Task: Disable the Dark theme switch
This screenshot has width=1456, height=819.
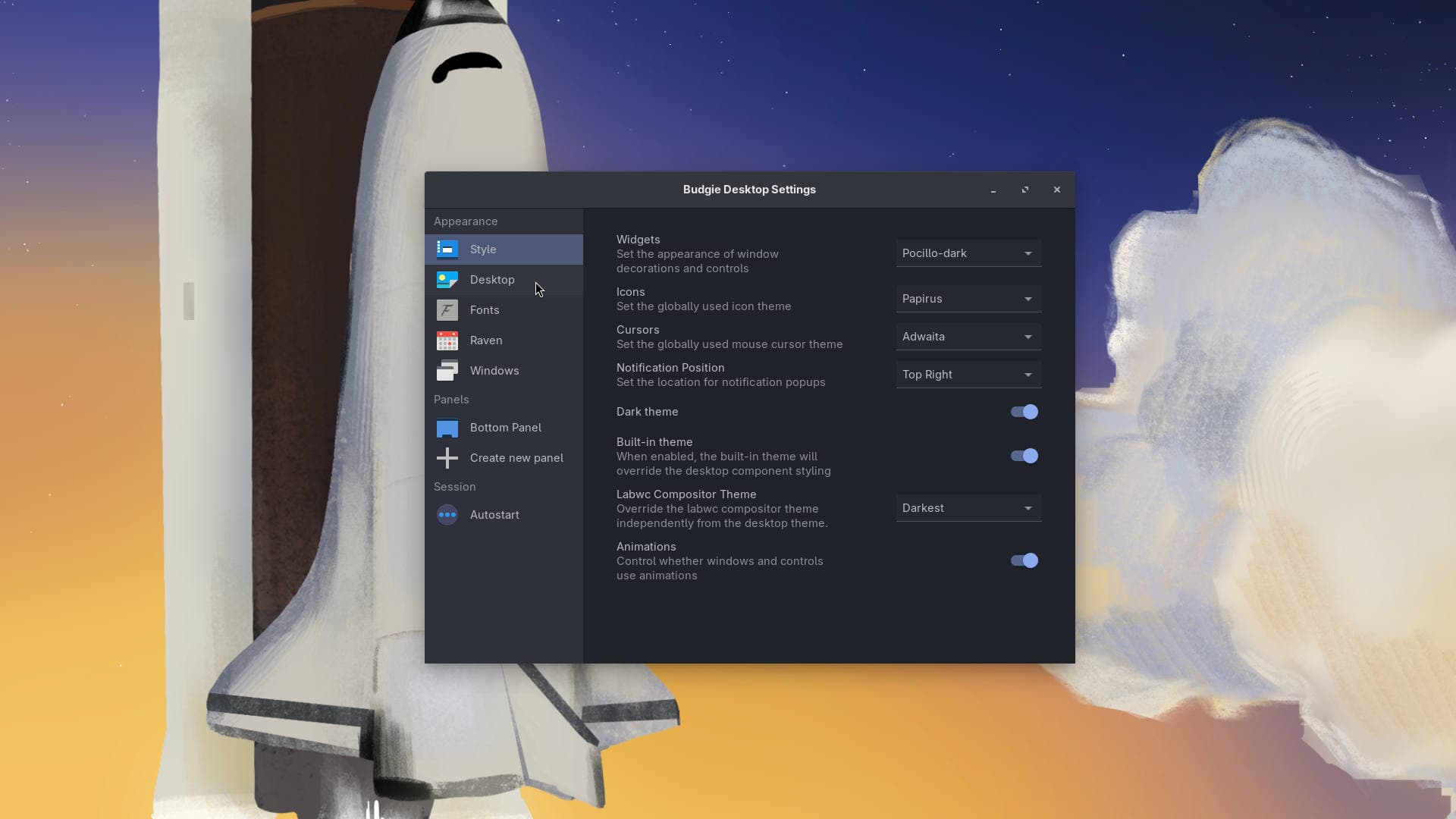Action: [1024, 412]
